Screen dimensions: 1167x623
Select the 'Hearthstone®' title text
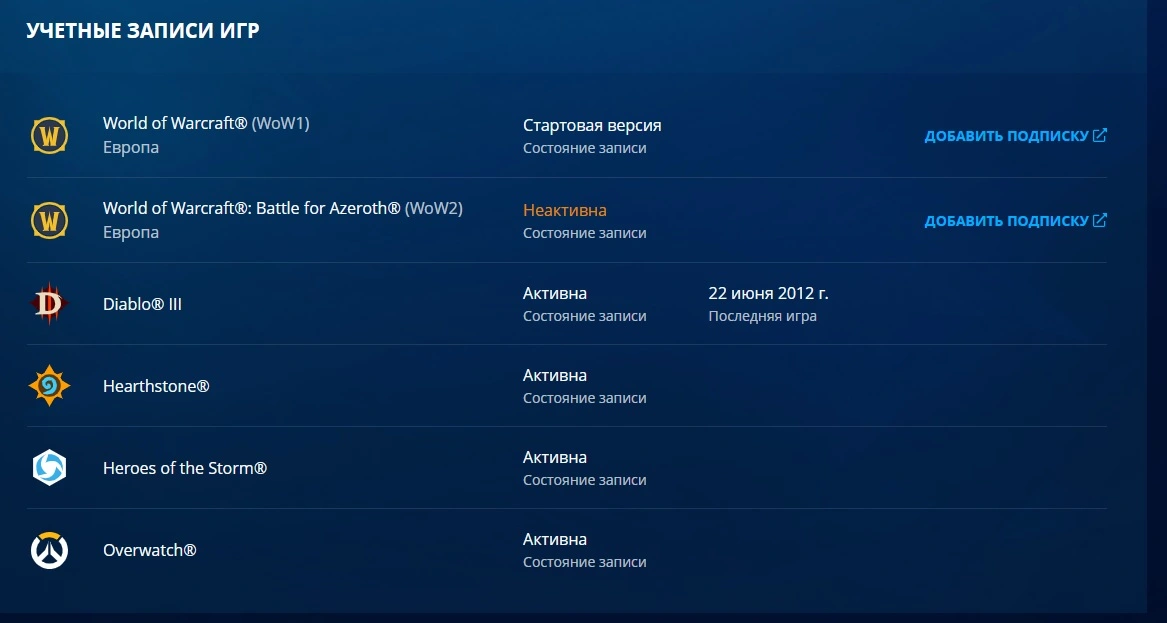pyautogui.click(x=156, y=386)
